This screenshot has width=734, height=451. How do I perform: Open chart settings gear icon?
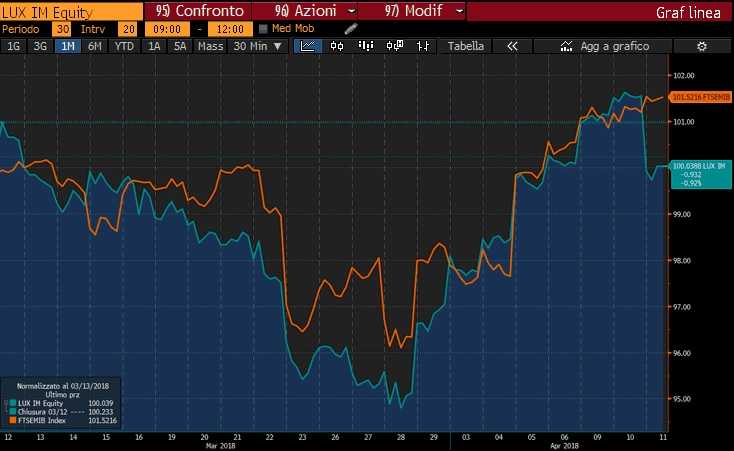(x=701, y=46)
